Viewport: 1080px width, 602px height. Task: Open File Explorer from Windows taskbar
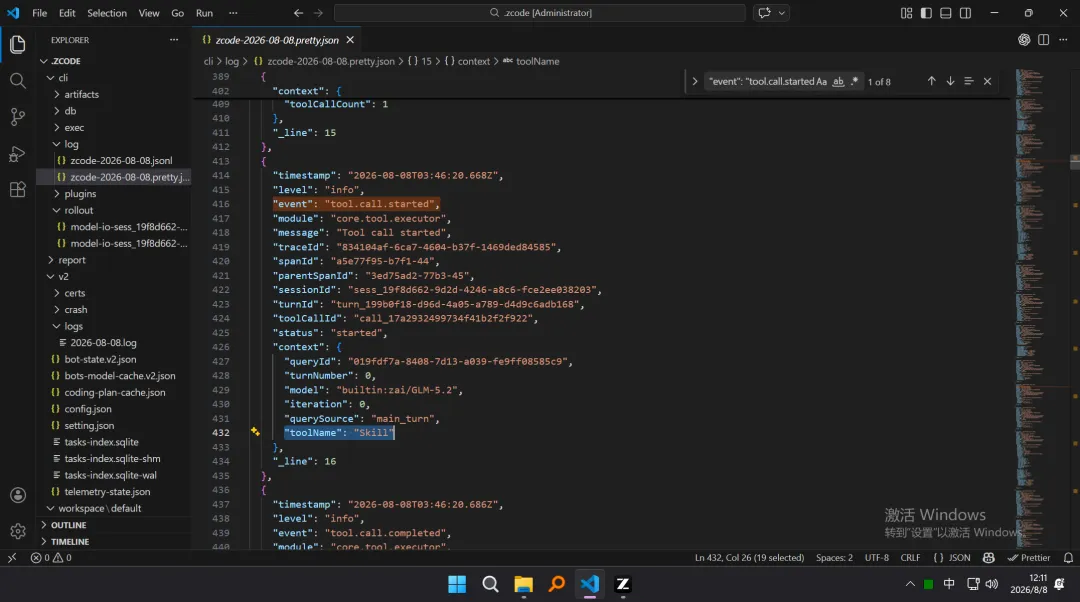click(523, 584)
